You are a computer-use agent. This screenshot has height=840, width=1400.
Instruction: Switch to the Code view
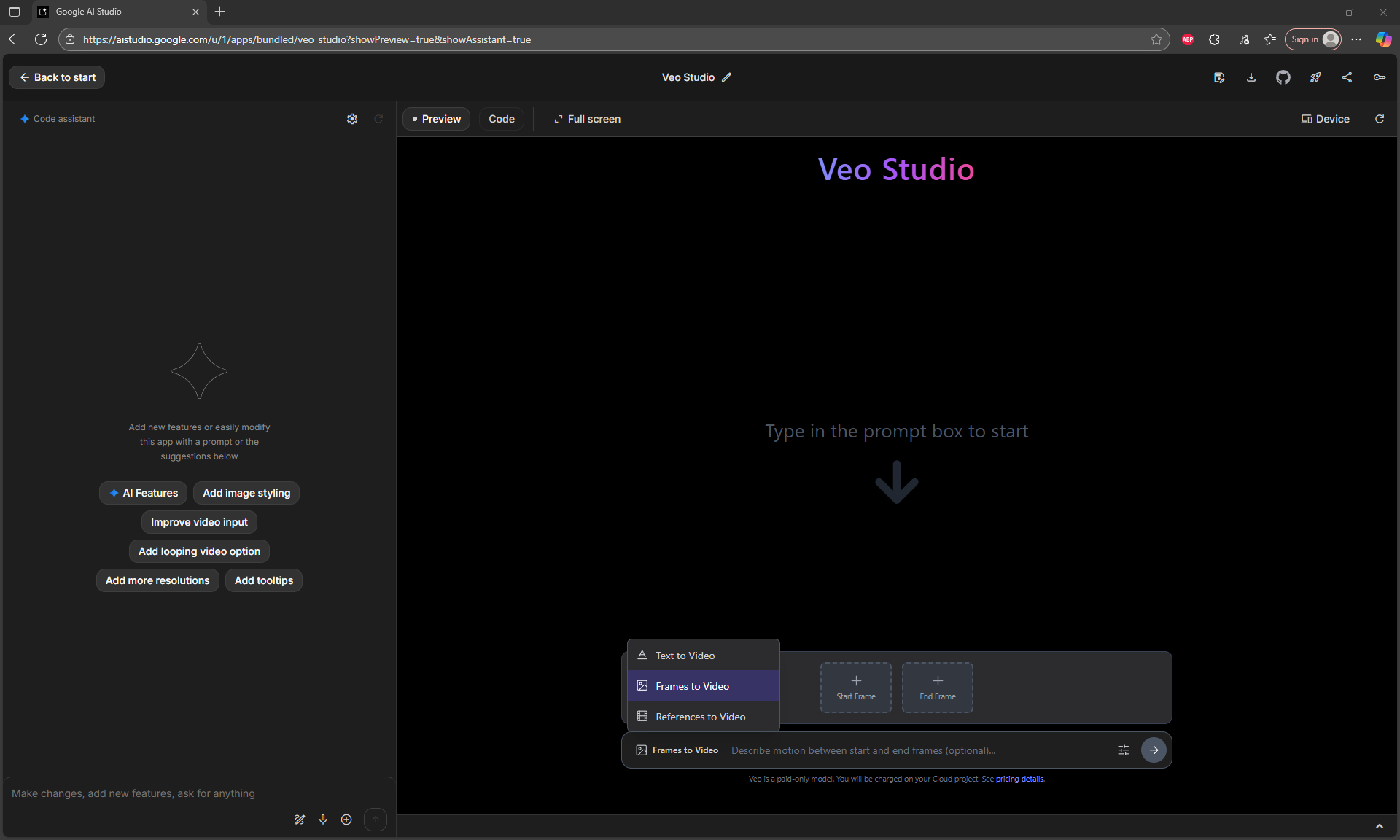coord(501,119)
